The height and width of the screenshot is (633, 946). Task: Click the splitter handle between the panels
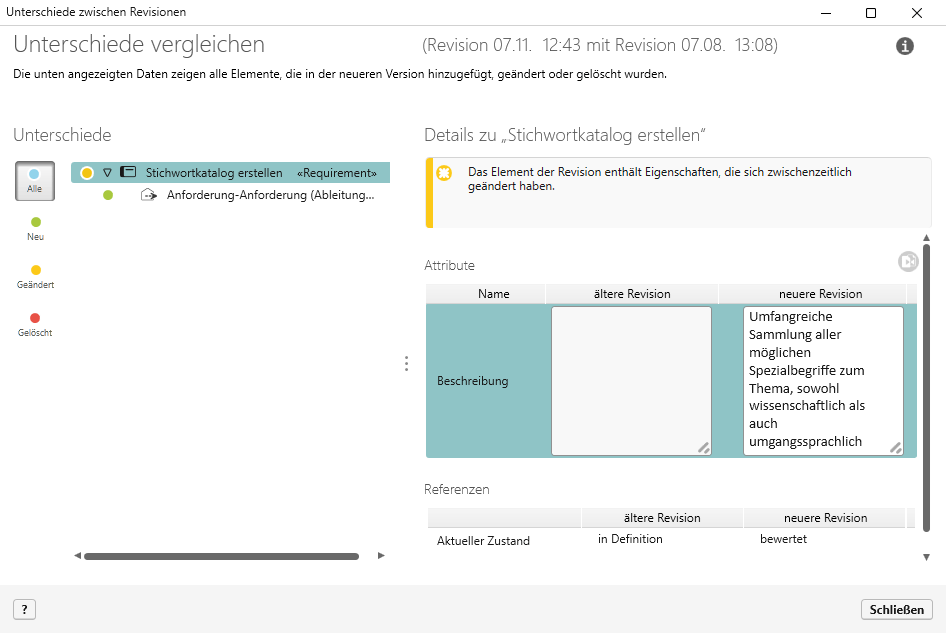pos(406,363)
